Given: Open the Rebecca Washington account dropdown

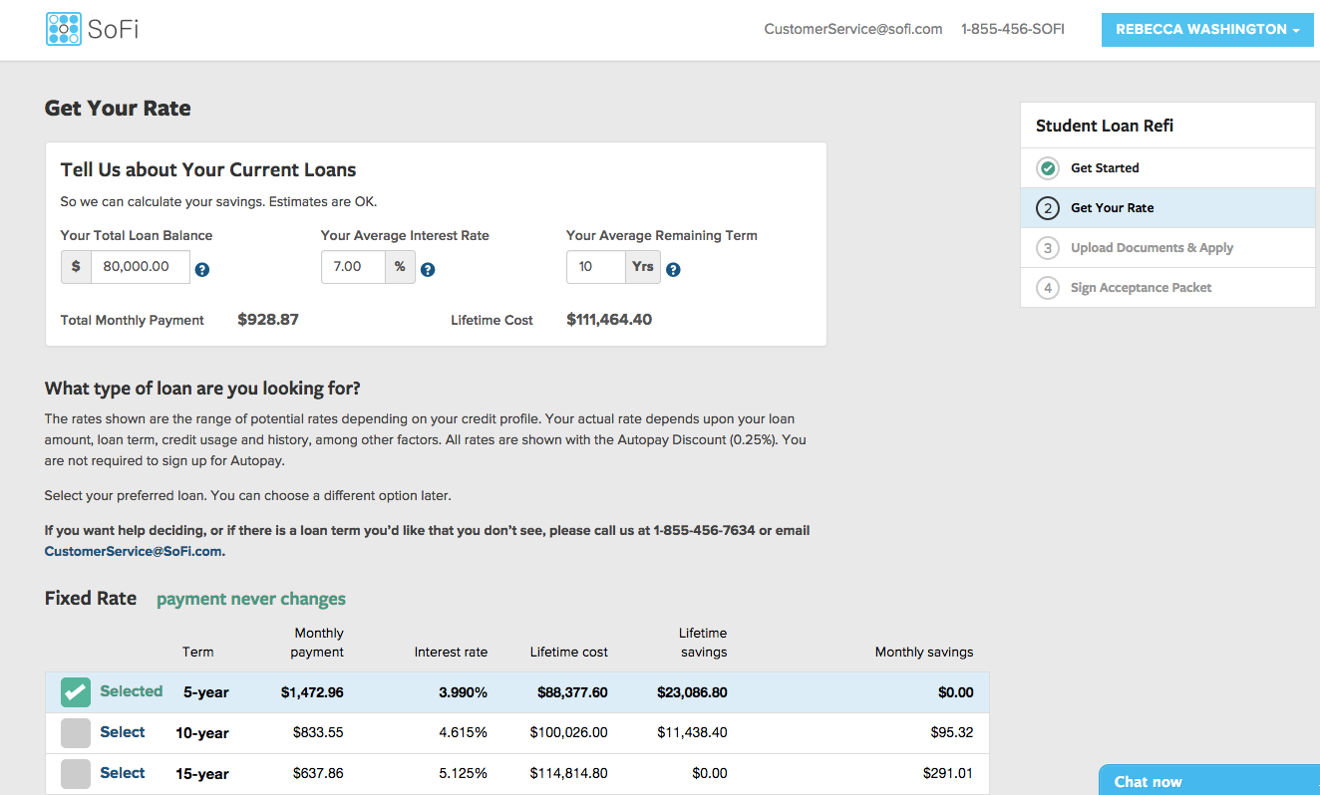Looking at the screenshot, I should click(x=1207, y=29).
